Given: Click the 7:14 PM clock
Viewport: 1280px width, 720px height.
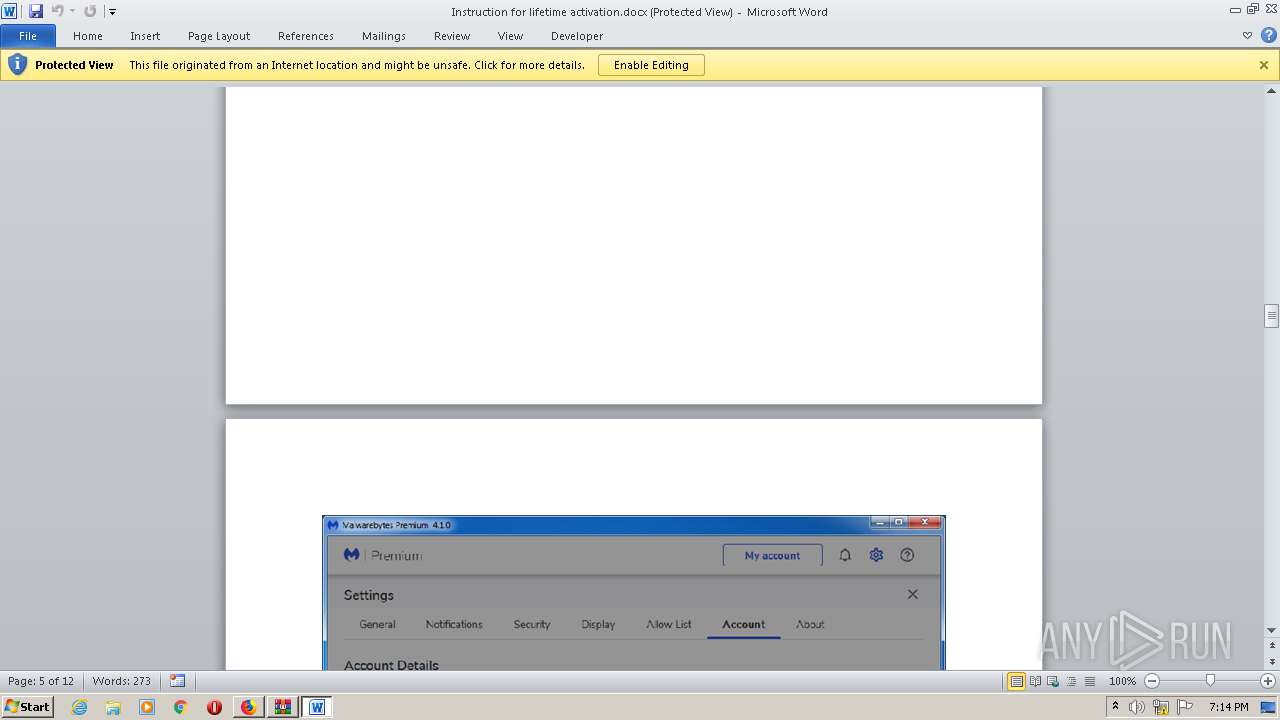Looking at the screenshot, I should click(x=1228, y=707).
